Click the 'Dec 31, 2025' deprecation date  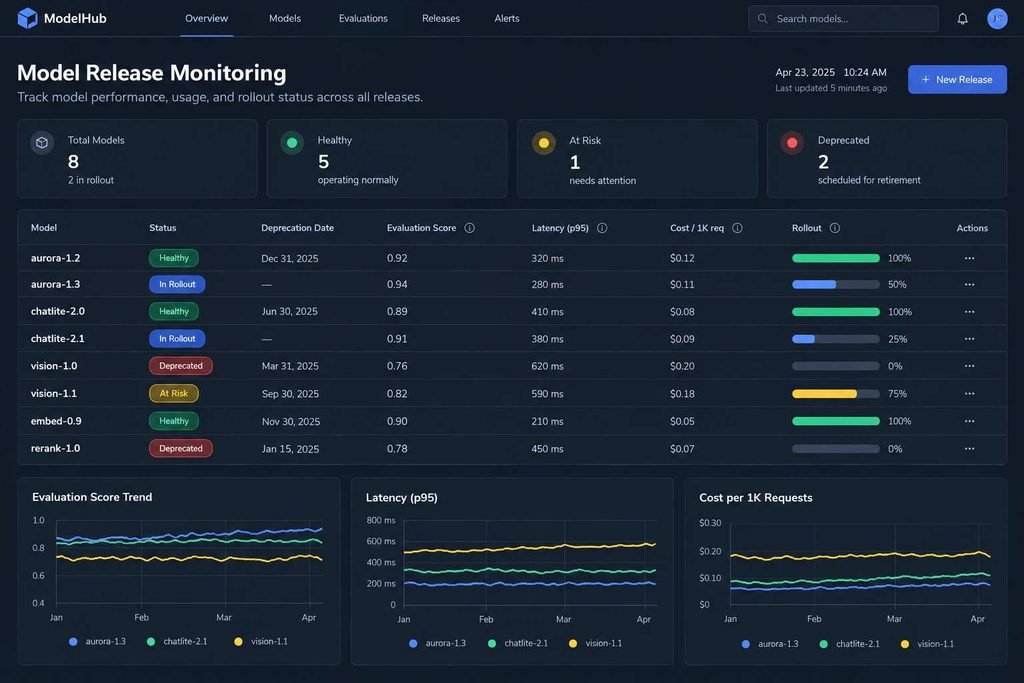[289, 258]
